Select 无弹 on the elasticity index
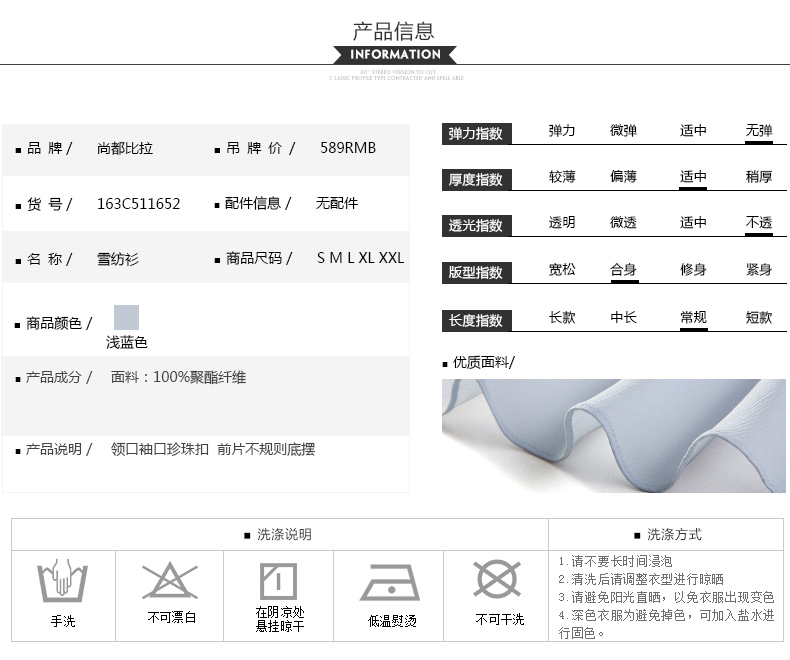 (x=759, y=131)
